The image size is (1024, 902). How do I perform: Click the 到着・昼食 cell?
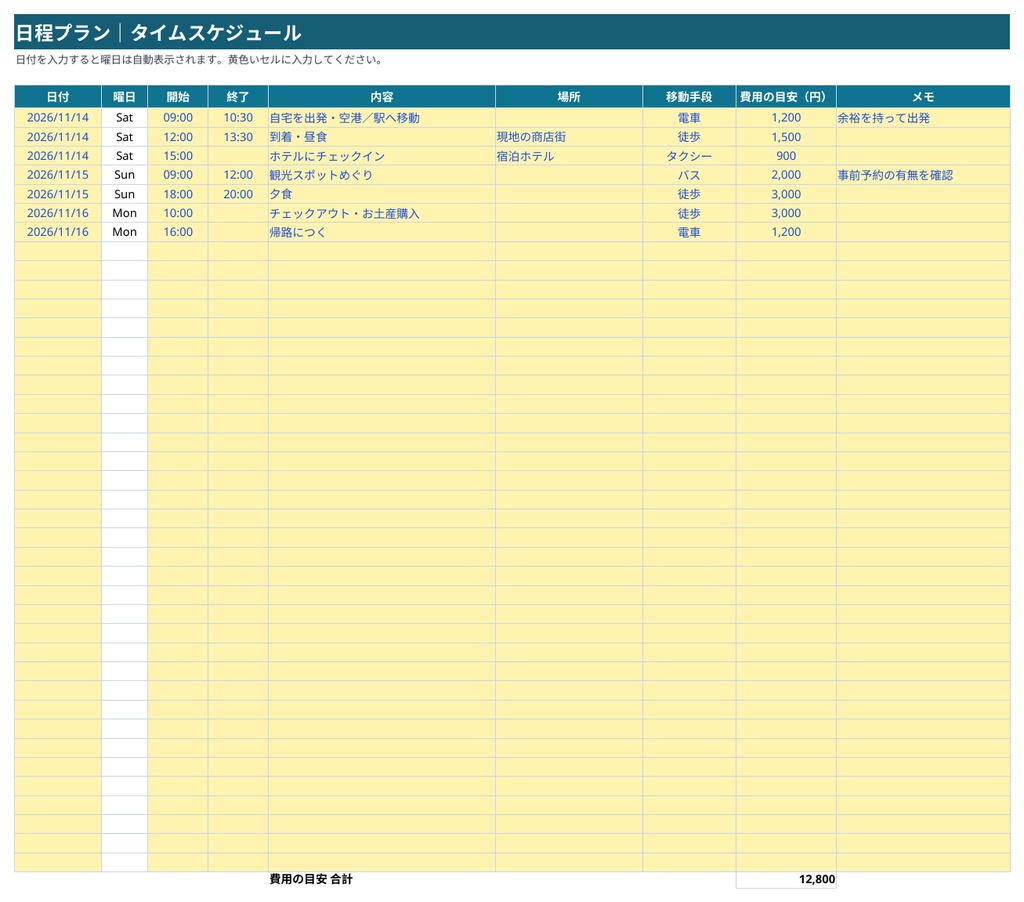click(381, 137)
